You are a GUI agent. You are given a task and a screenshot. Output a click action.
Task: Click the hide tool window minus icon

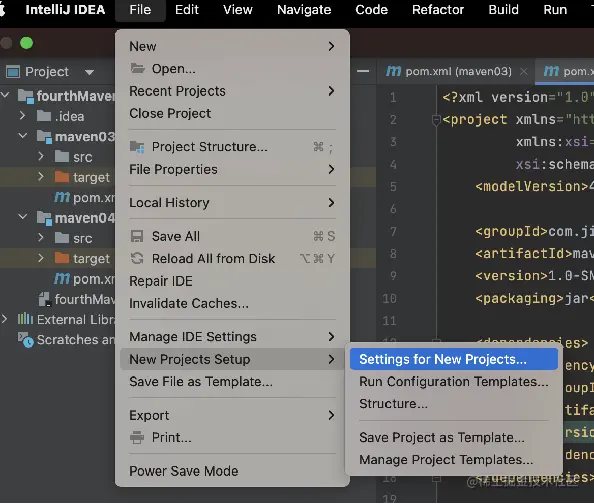[x=363, y=71]
